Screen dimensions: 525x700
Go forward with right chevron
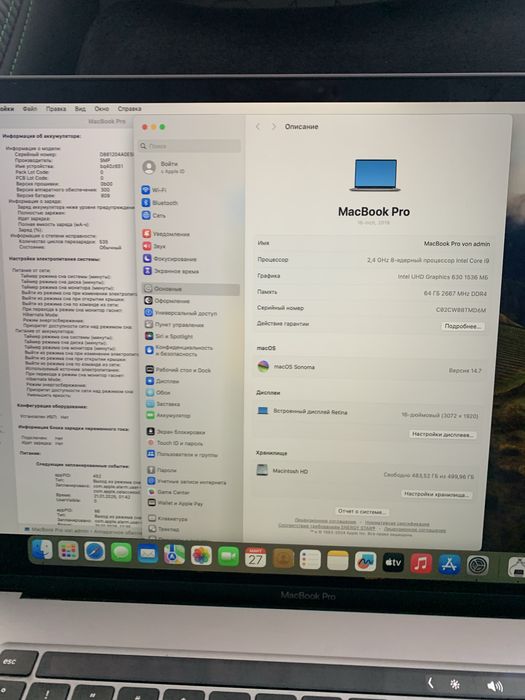pos(274,127)
